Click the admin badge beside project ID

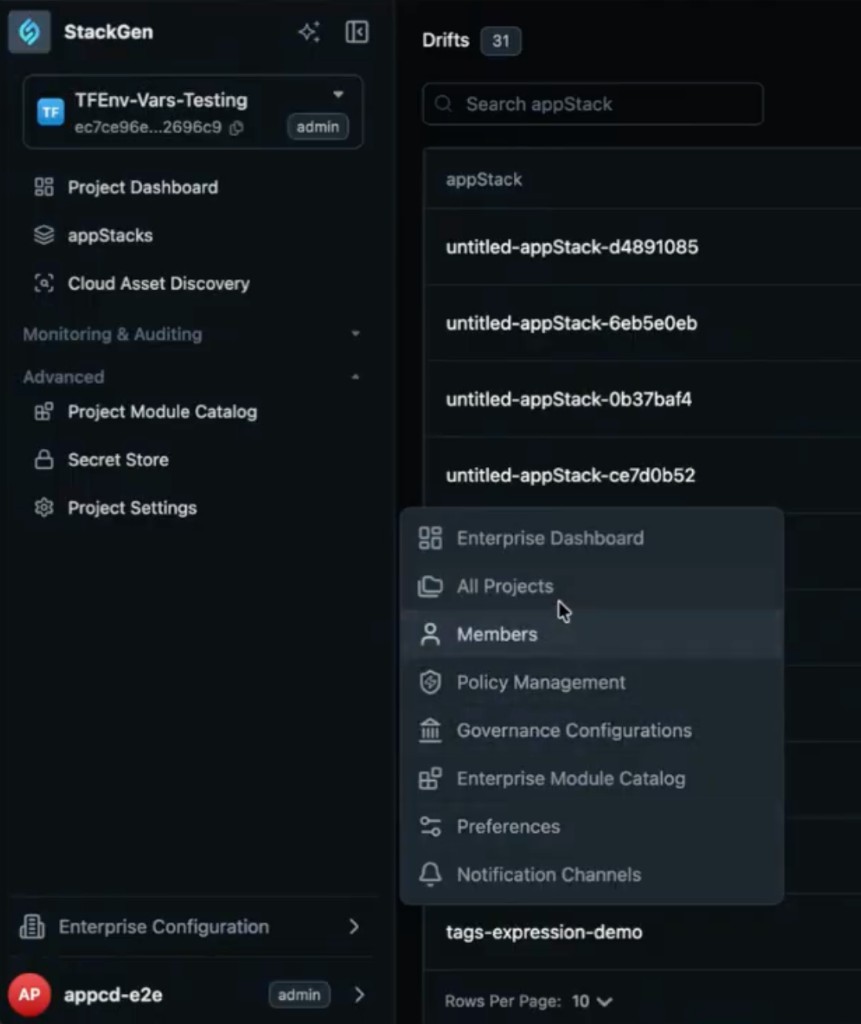tap(317, 127)
